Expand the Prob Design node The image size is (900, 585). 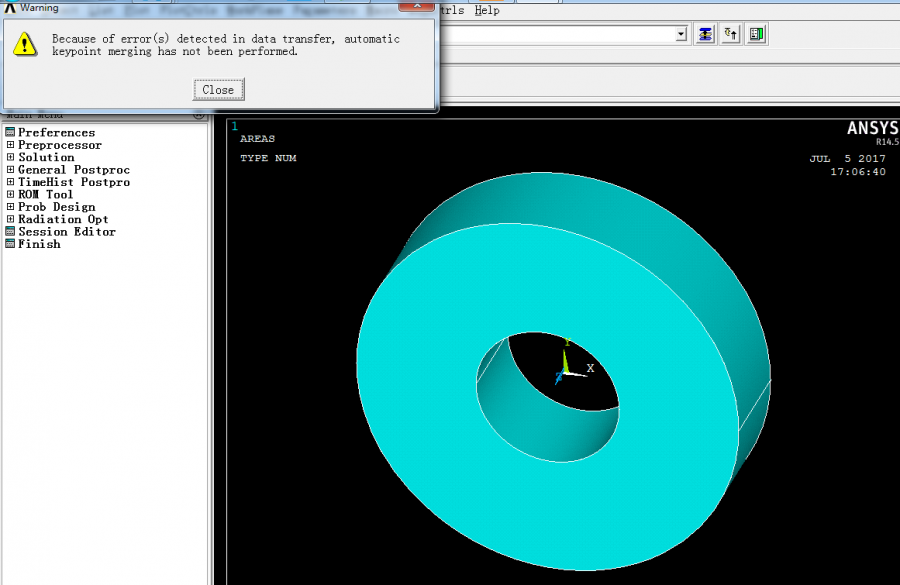click(x=11, y=207)
